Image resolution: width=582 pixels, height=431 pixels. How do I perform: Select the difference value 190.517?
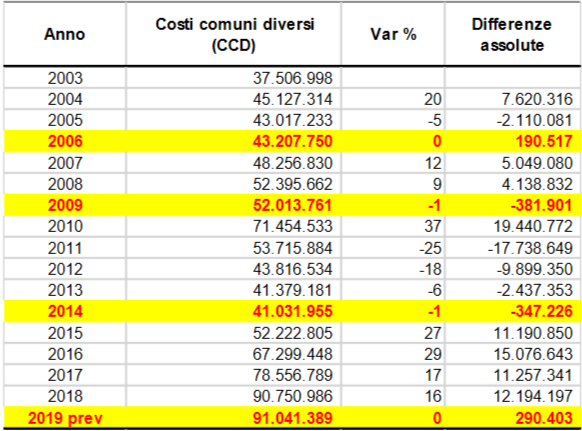[x=544, y=141]
